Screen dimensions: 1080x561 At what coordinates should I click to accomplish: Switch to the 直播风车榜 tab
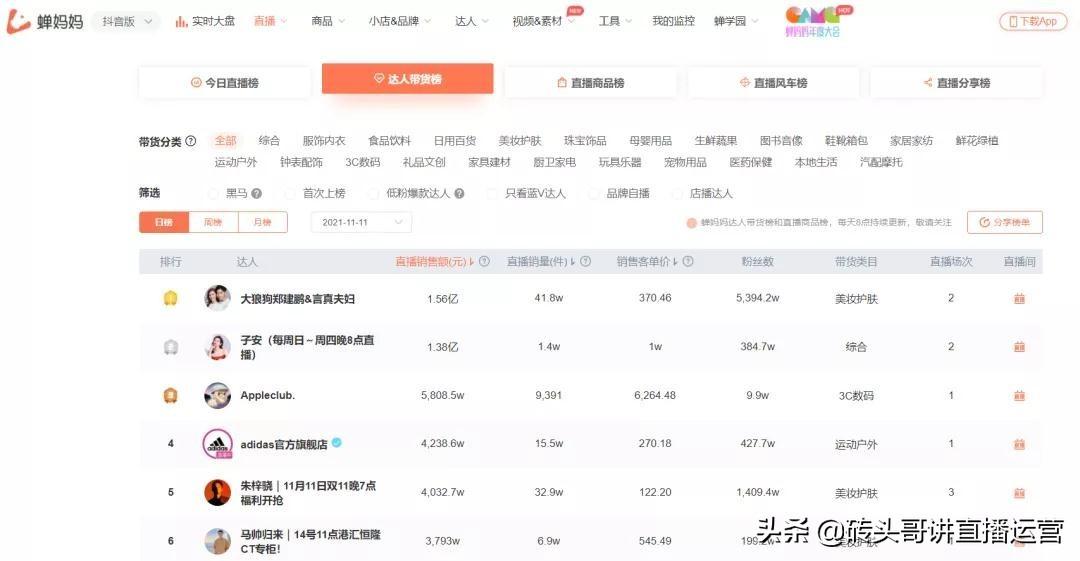point(773,83)
